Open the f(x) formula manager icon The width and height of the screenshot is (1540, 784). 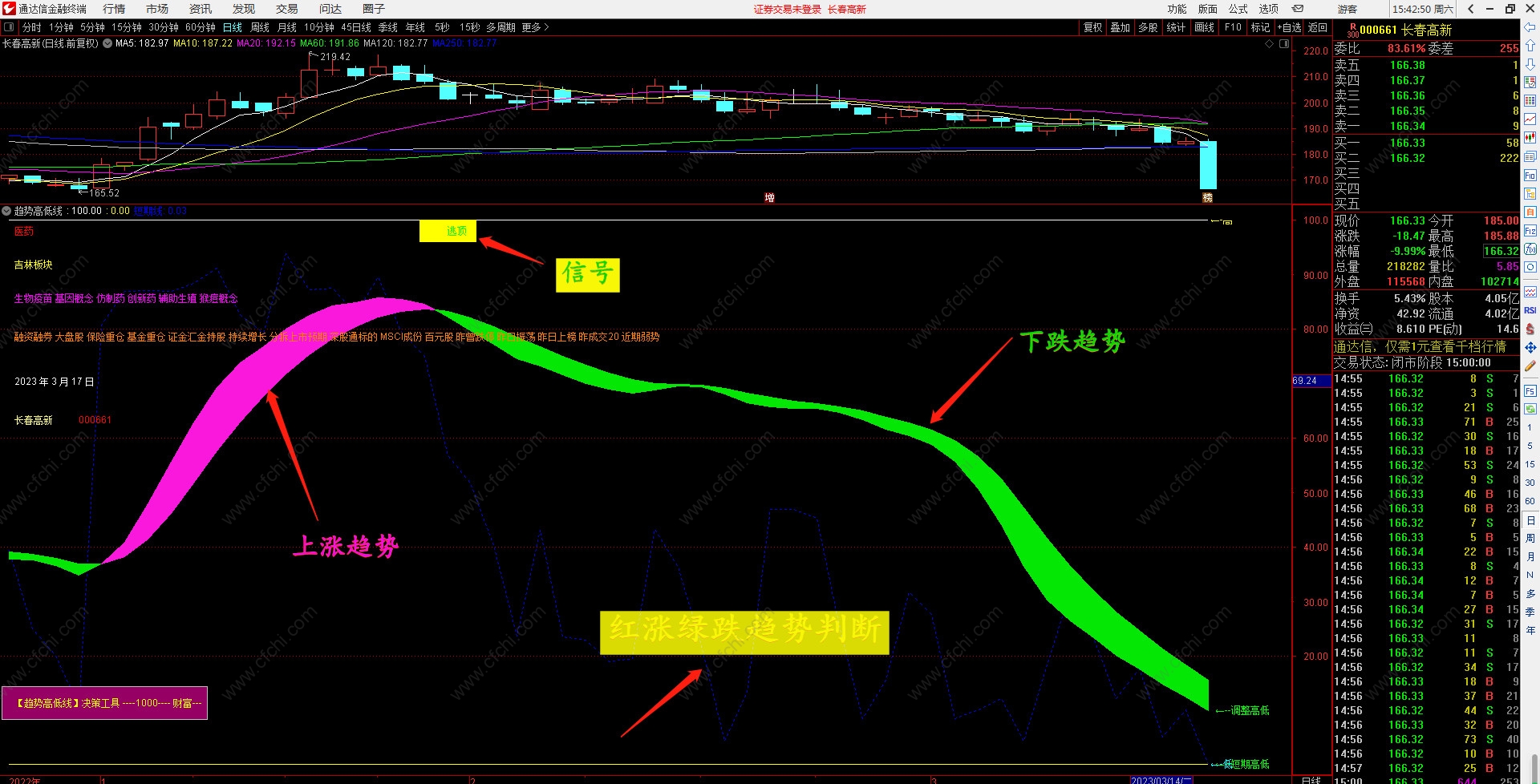1530,249
